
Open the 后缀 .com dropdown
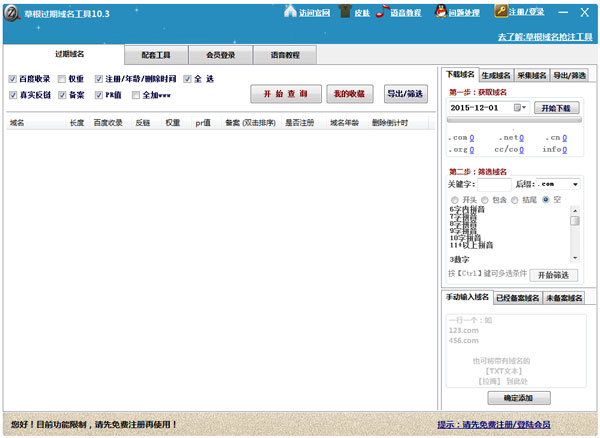[558, 184]
